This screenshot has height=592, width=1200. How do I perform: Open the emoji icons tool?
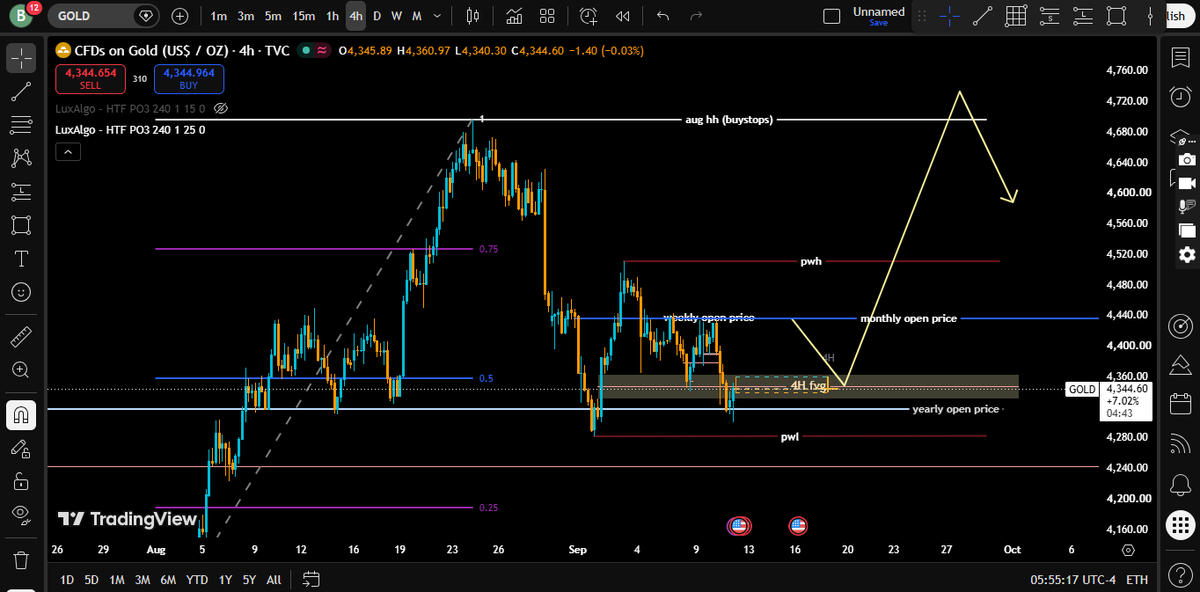pos(20,292)
